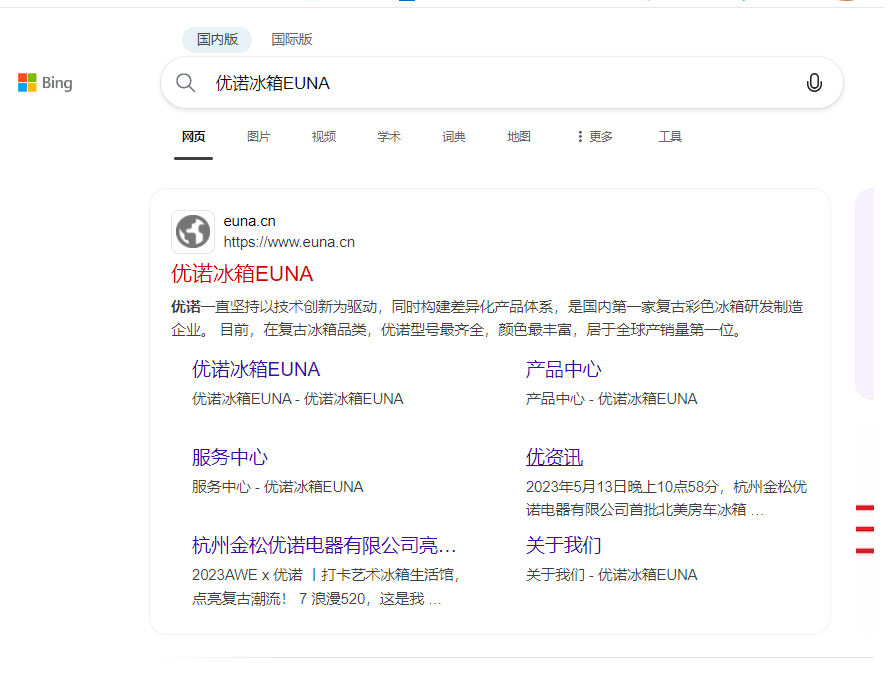Image resolution: width=889 pixels, height=678 pixels.
Task: Open the 更多 three-dot menu
Action: tap(595, 137)
